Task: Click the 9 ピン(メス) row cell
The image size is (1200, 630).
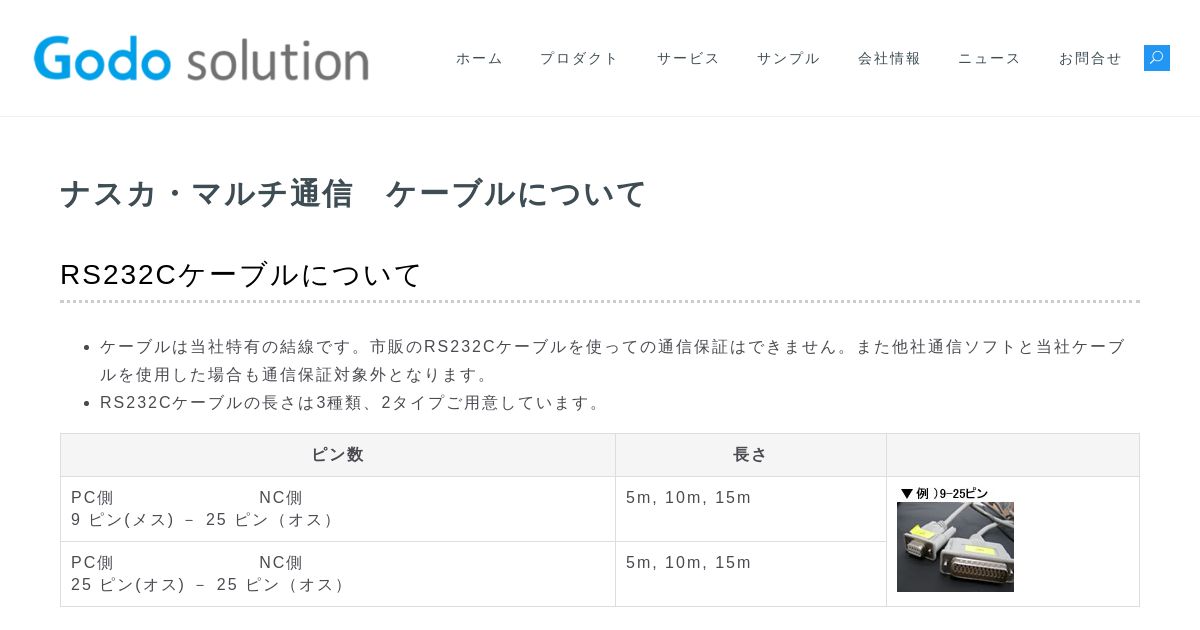Action: click(x=338, y=509)
